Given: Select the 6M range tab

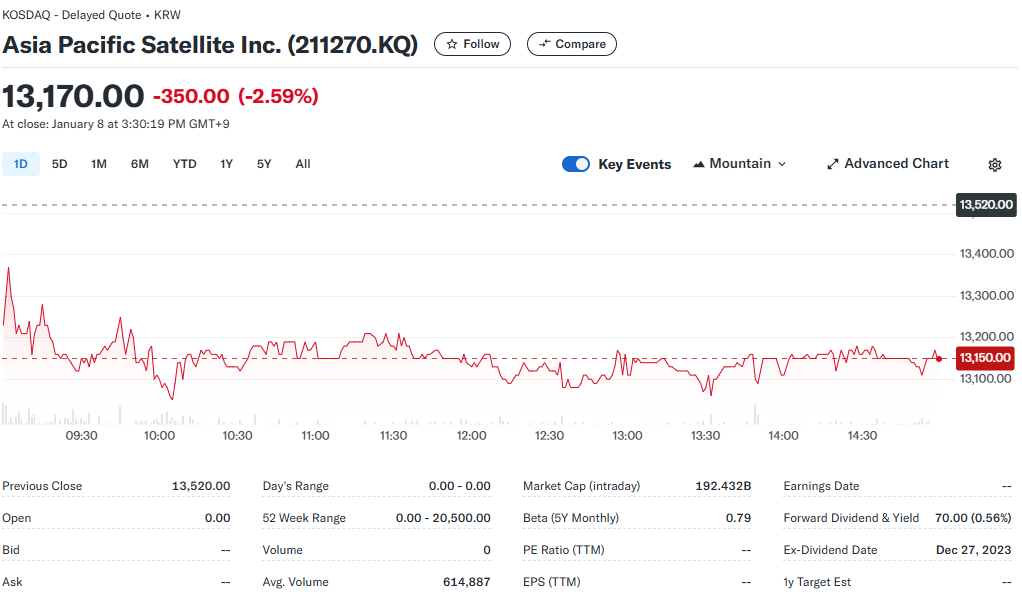Looking at the screenshot, I should [139, 164].
